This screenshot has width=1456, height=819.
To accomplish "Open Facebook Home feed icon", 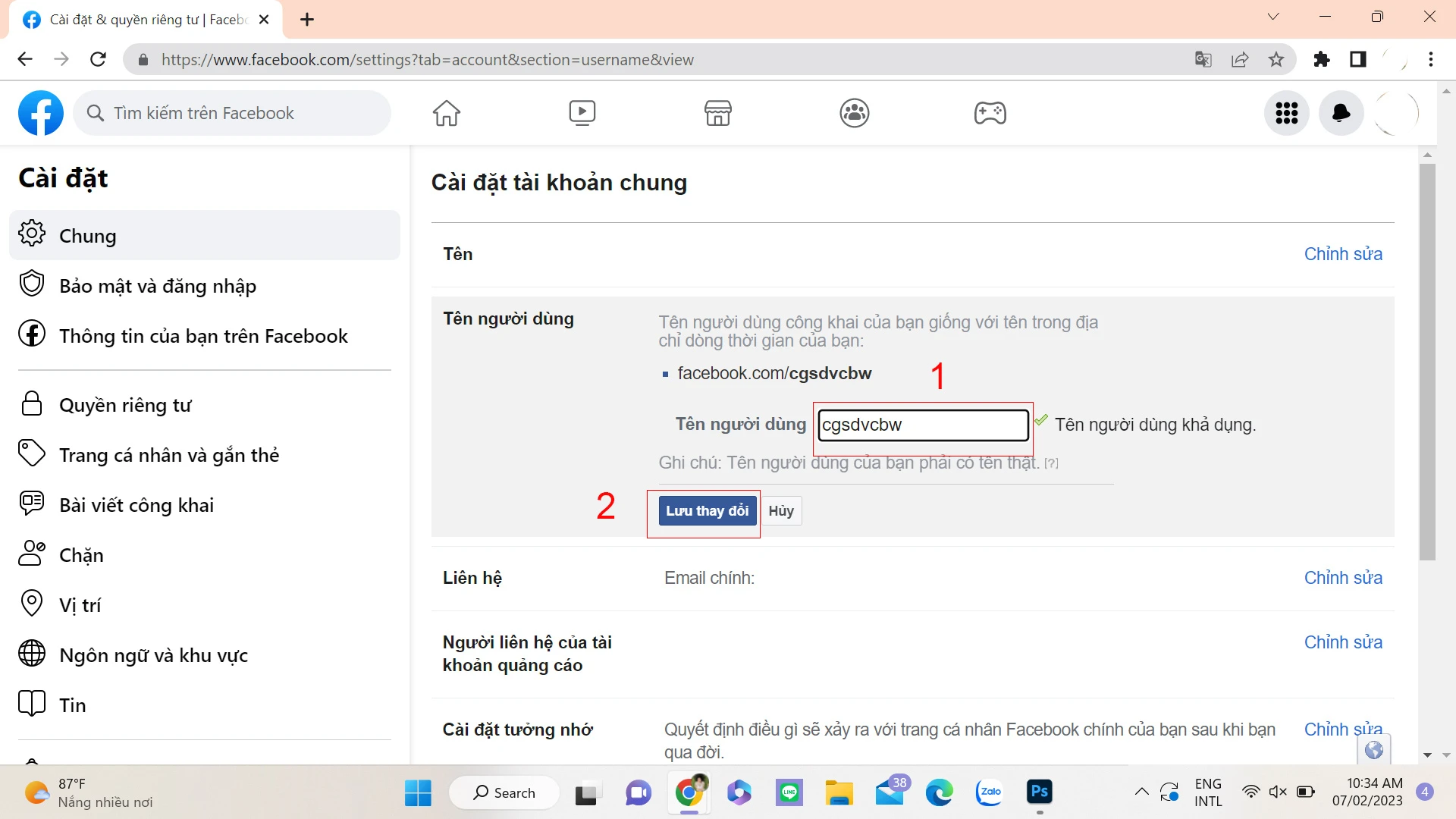I will click(446, 113).
